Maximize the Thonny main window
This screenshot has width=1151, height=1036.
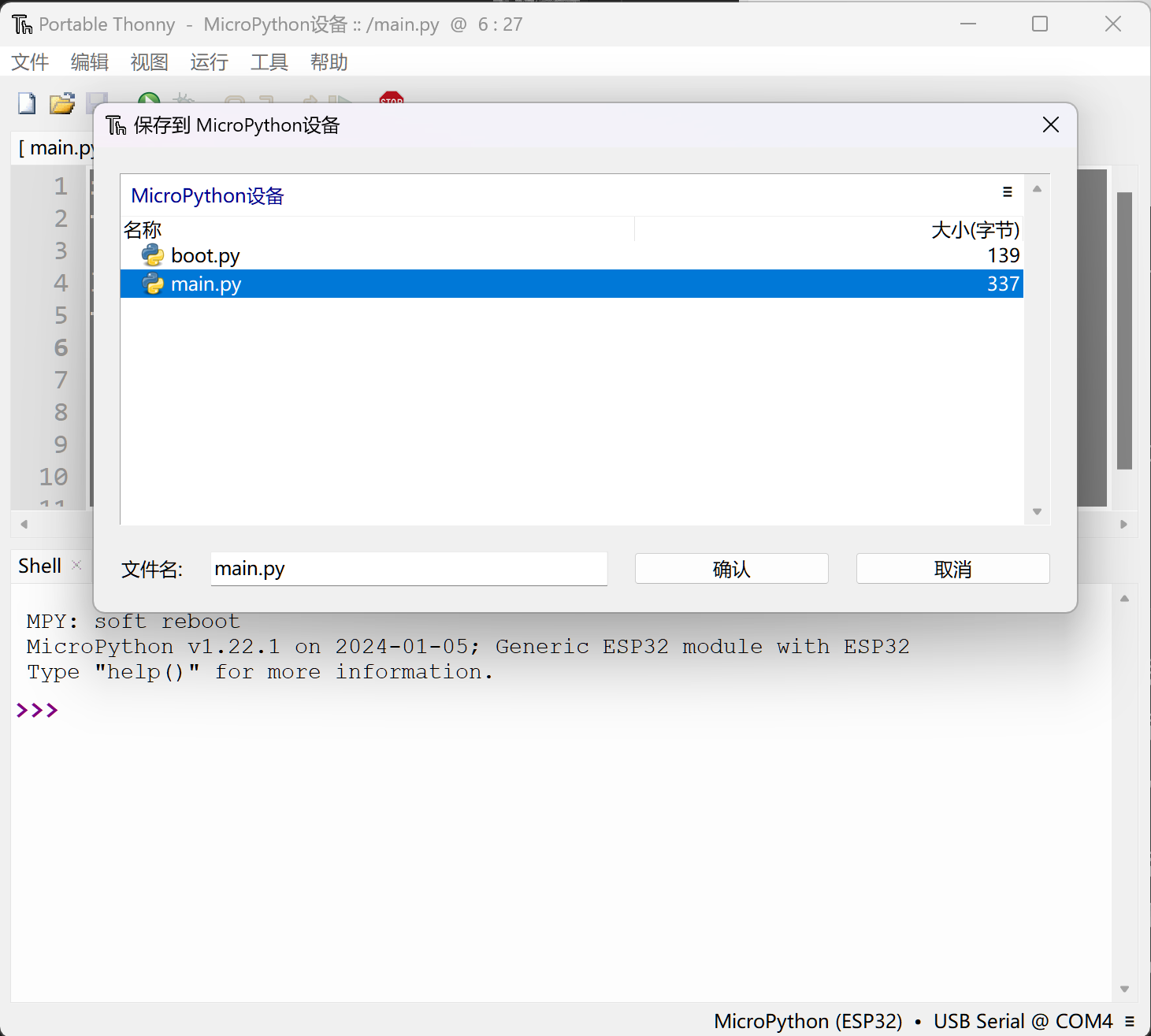tap(1040, 24)
